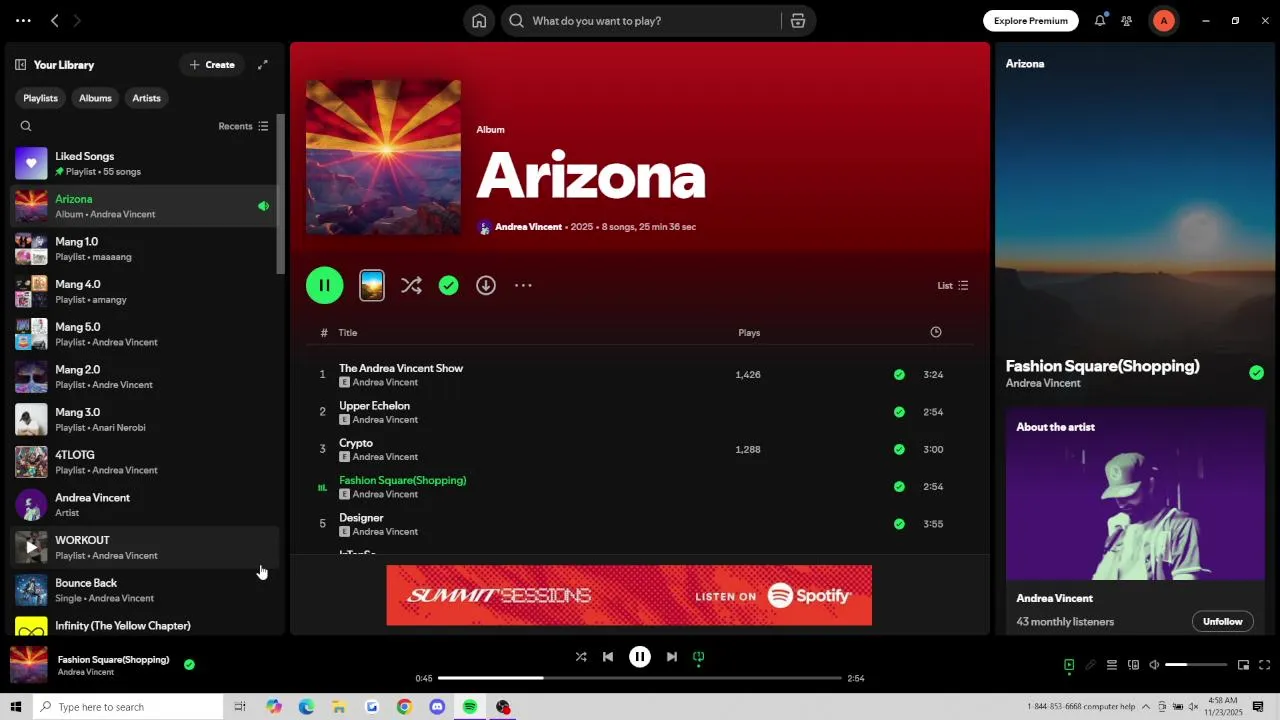Filter library by Playlists
This screenshot has width=1280, height=720.
[41, 98]
